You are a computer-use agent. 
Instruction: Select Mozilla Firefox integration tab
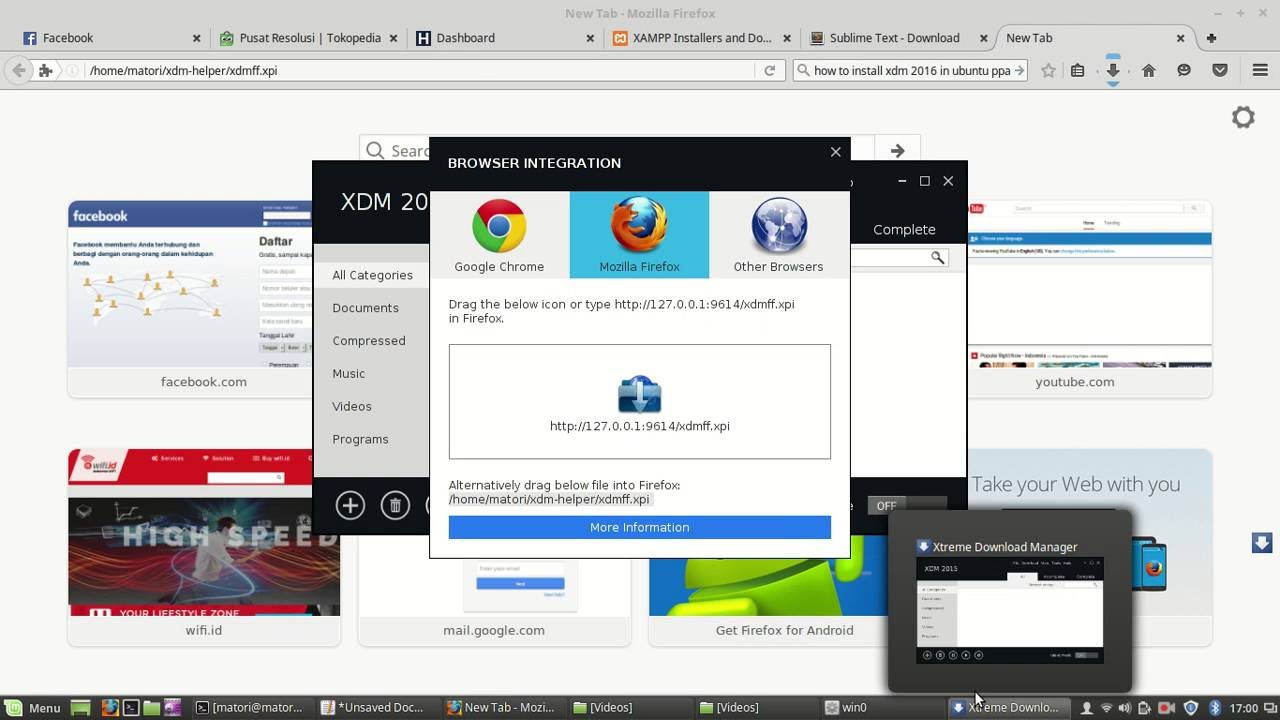tap(639, 235)
